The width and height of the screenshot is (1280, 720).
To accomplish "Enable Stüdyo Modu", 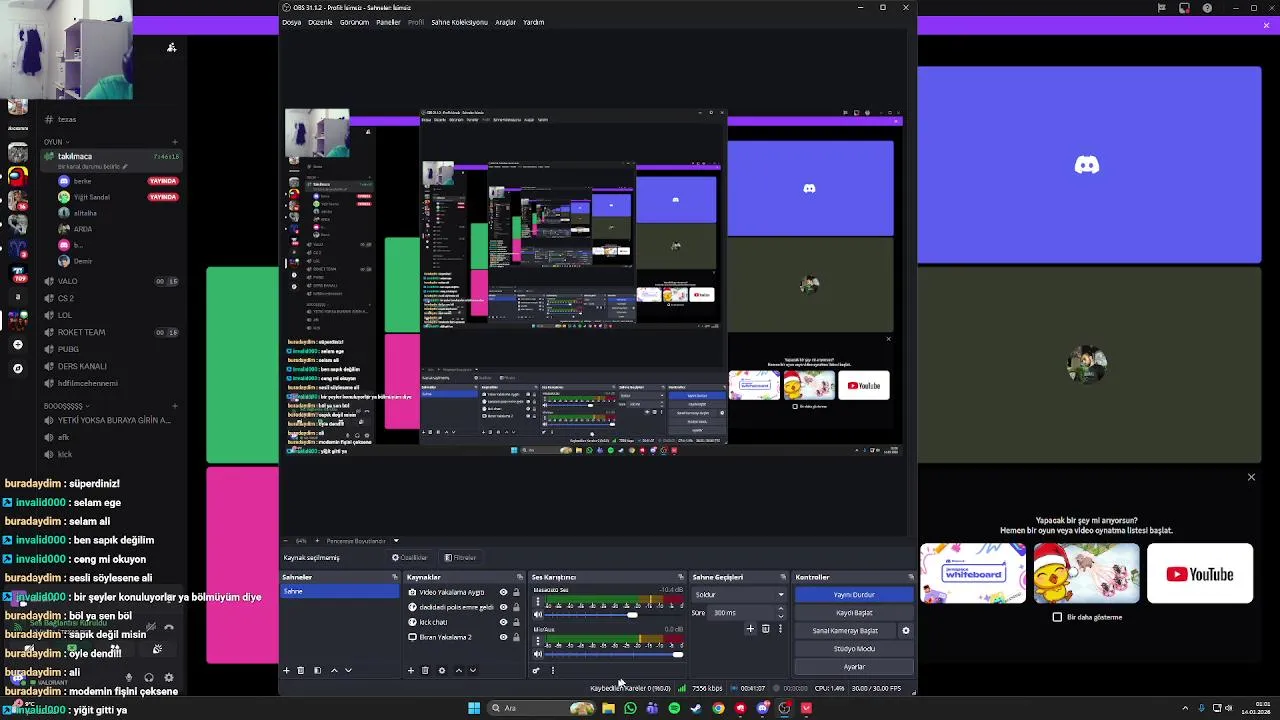I will pyautogui.click(x=854, y=649).
